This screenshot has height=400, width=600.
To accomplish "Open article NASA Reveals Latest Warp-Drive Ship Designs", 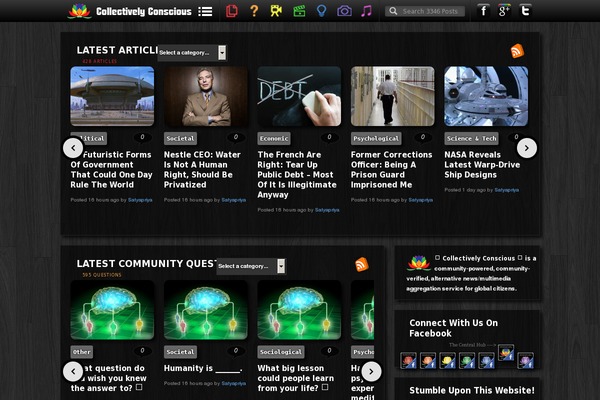I will tap(482, 165).
